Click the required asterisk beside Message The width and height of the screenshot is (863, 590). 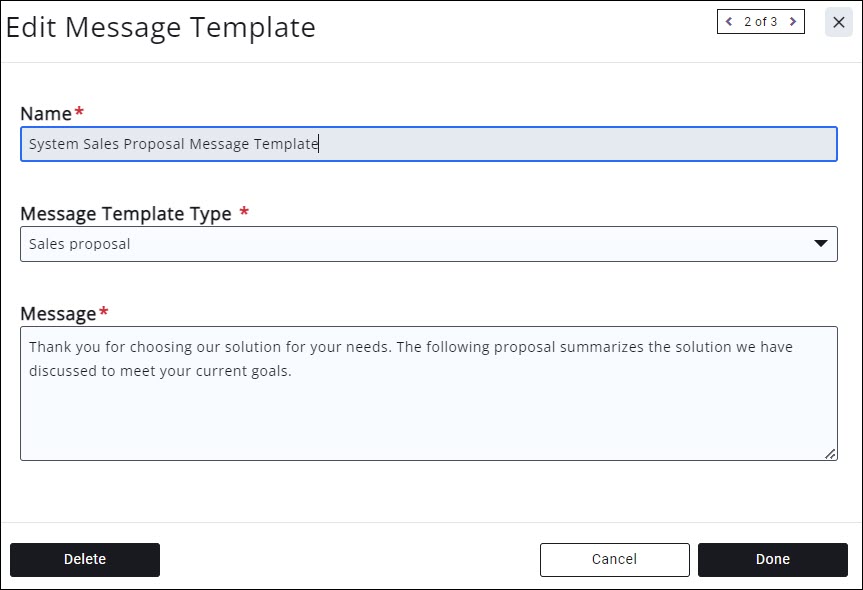click(x=103, y=312)
